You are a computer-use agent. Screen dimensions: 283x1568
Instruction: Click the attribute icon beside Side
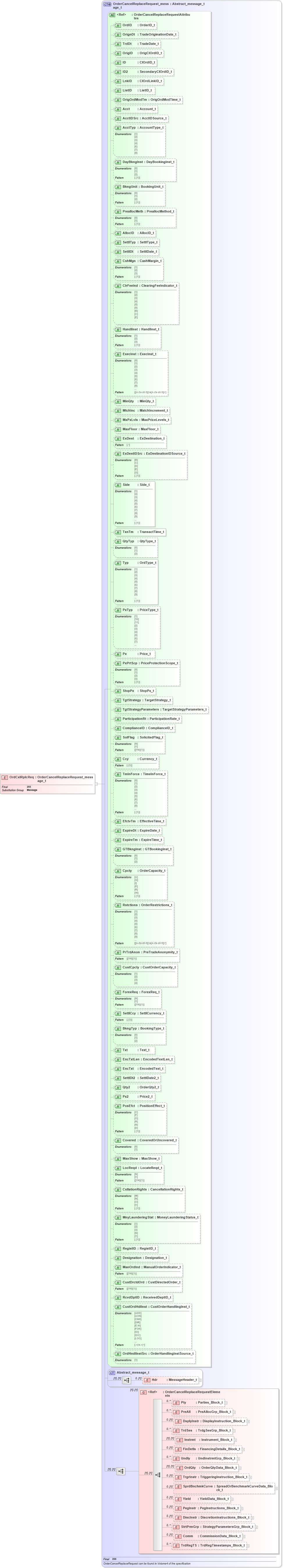pos(118,485)
